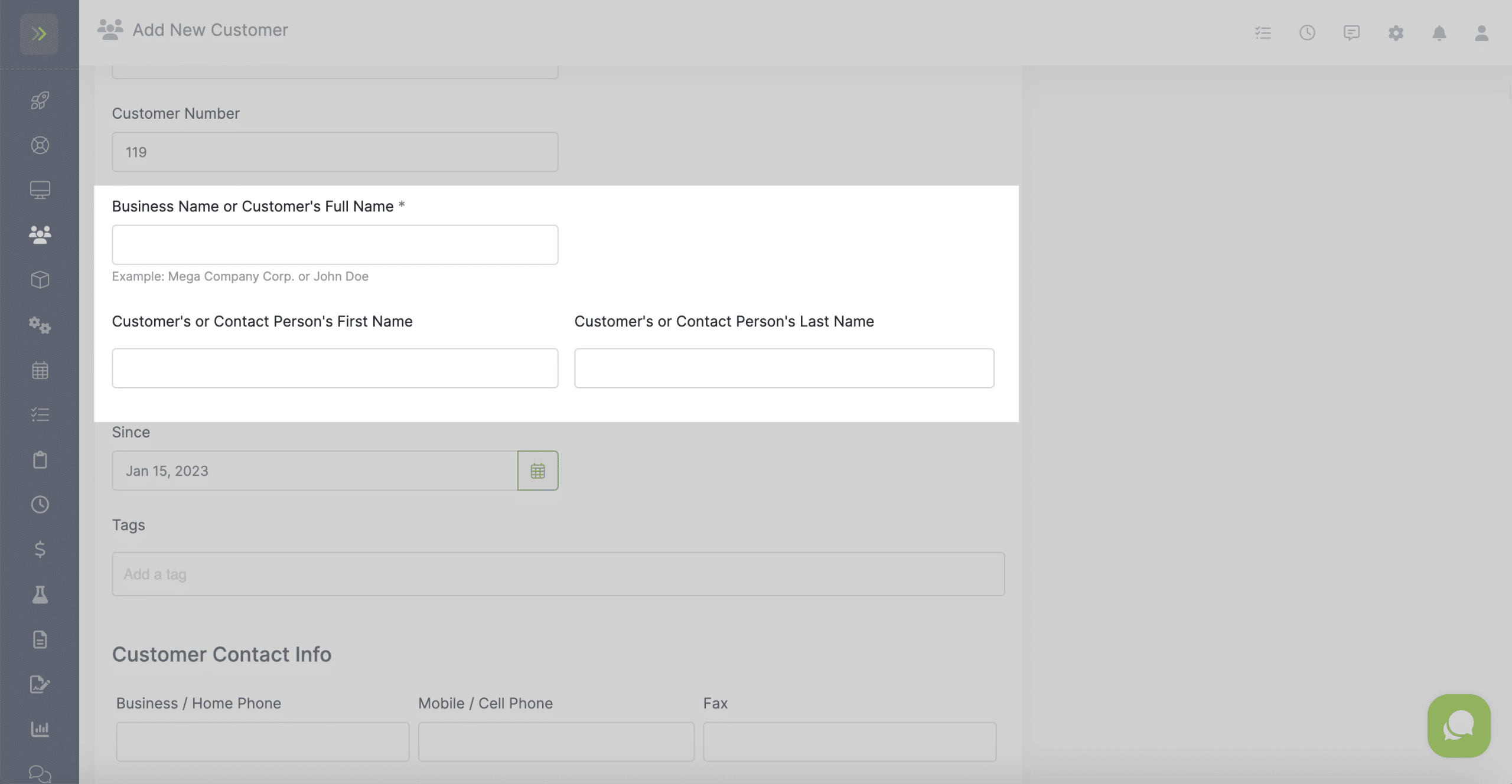Open the clipboard icon in sidebar

click(x=40, y=459)
